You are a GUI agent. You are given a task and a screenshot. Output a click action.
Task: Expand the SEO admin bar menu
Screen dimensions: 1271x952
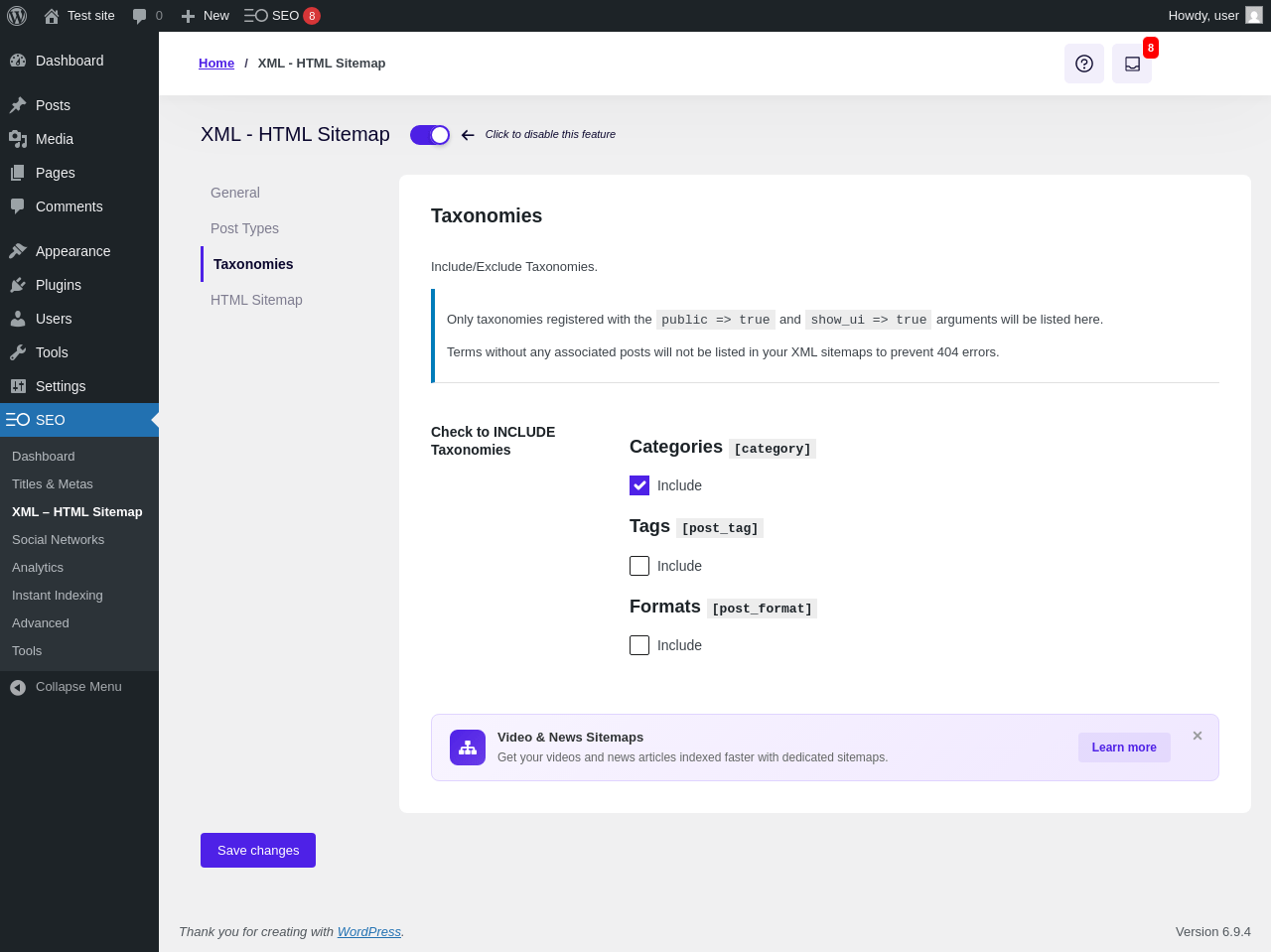click(282, 16)
